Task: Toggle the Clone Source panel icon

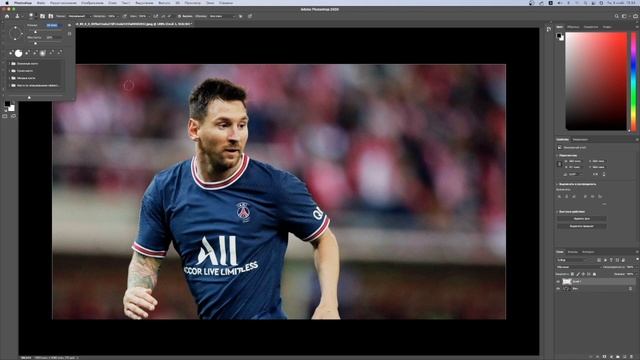Action: [51, 16]
